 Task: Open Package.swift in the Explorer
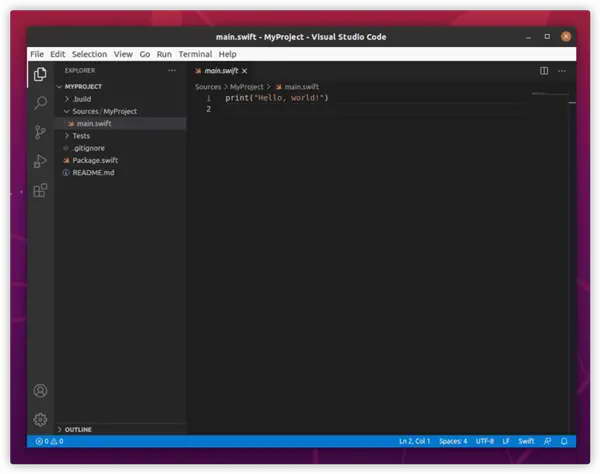click(121, 160)
